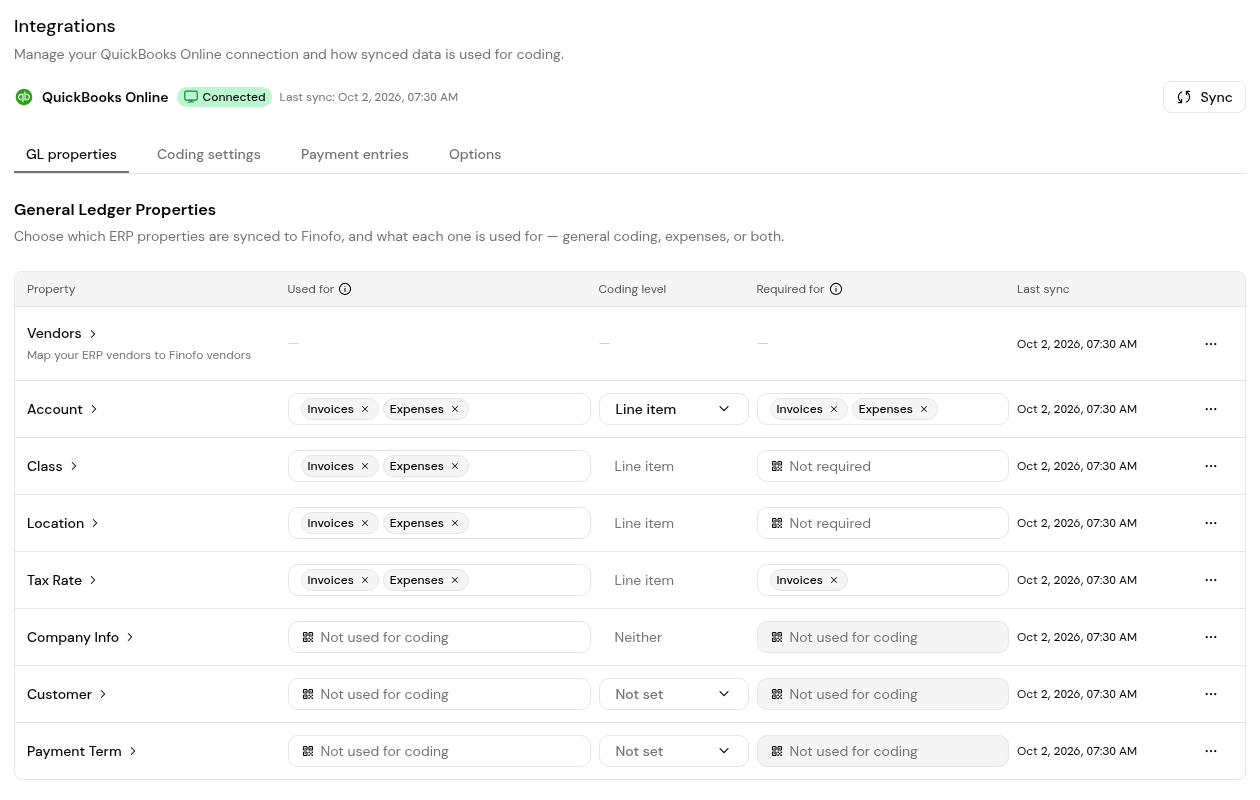Click the Sync button
Image resolution: width=1260 pixels, height=800 pixels.
pyautogui.click(x=1204, y=97)
